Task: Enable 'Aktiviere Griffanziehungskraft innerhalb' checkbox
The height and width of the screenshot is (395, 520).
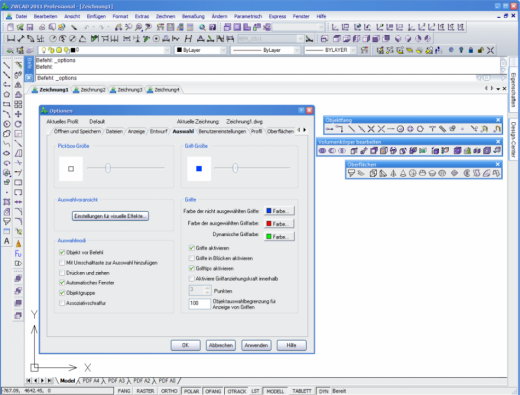Action: (192, 279)
